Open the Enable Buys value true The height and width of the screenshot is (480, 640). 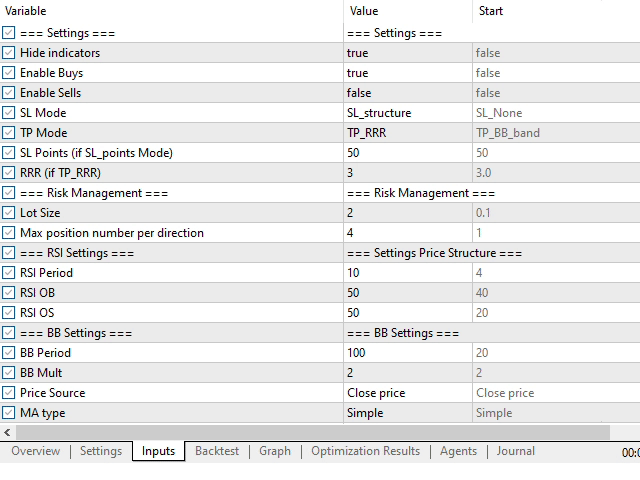408,73
